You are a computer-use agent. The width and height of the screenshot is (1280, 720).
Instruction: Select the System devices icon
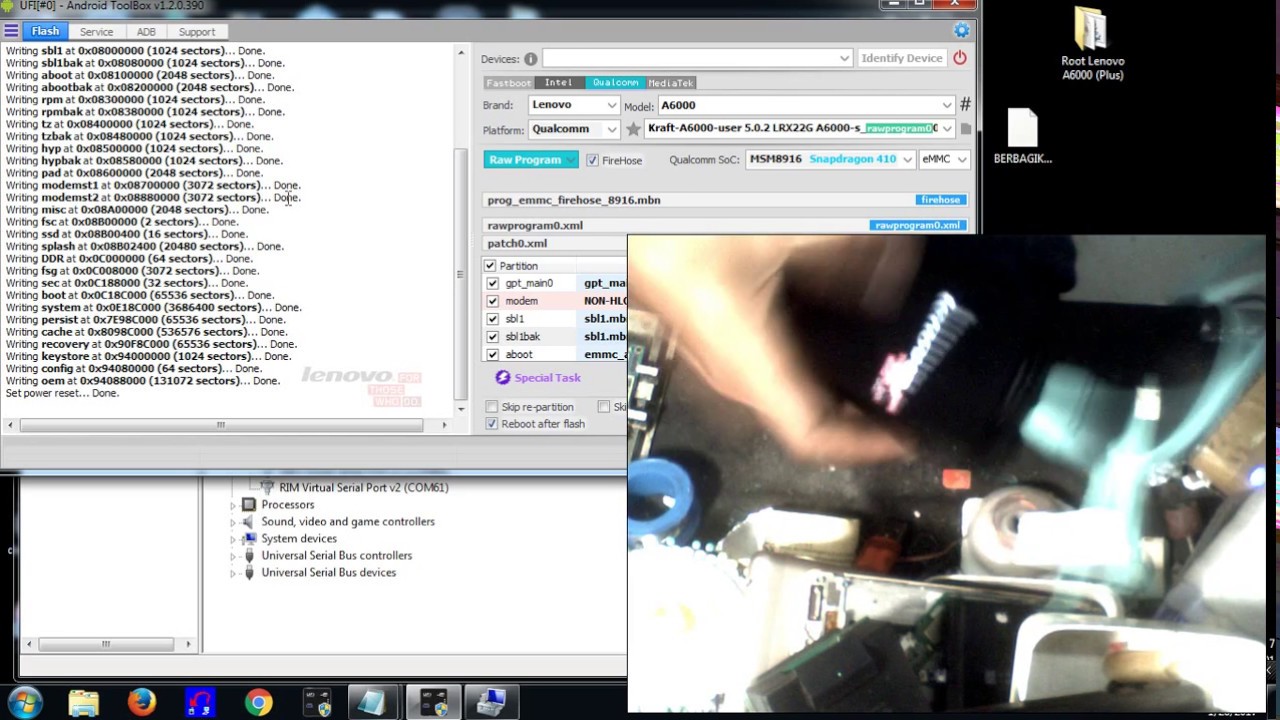click(249, 539)
